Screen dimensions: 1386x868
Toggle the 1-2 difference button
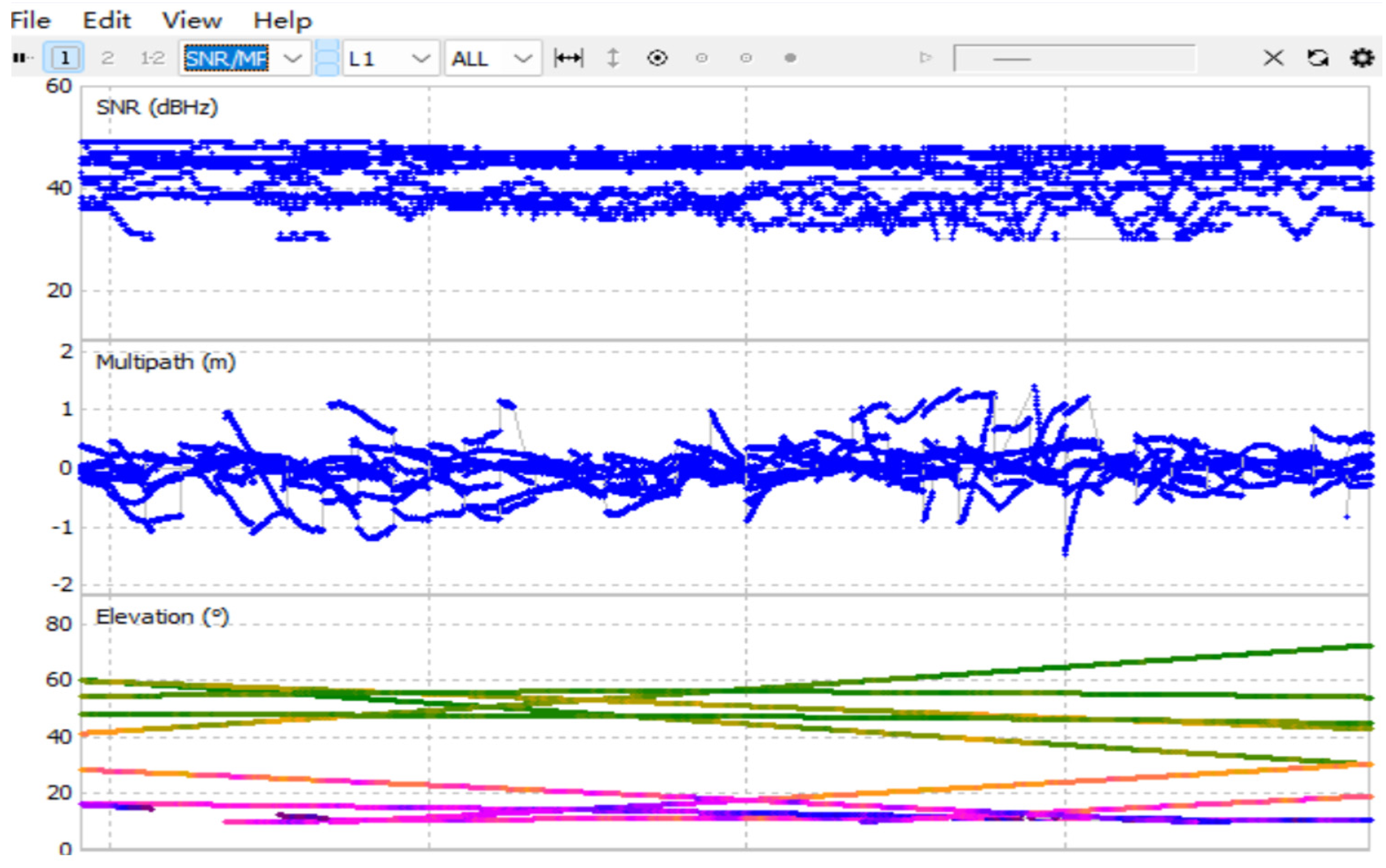(x=152, y=58)
